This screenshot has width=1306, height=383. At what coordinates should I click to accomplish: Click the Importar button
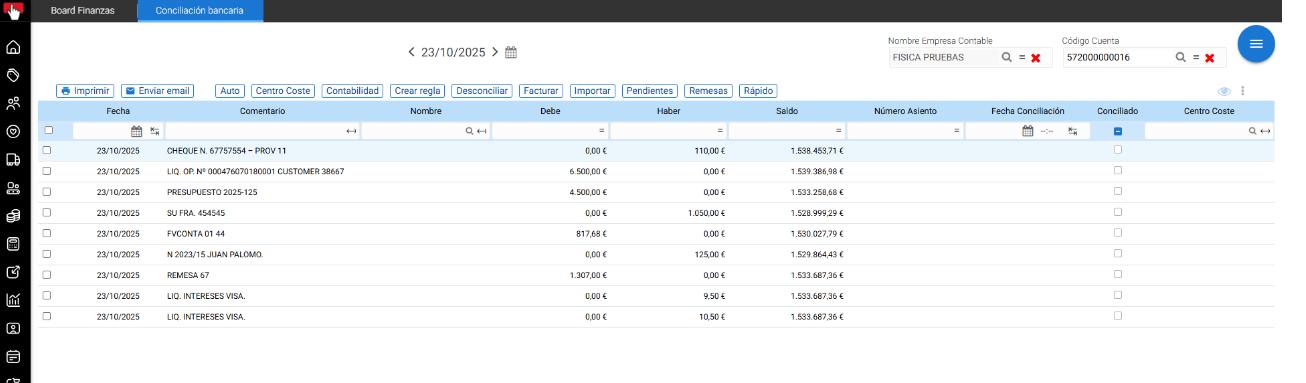click(592, 91)
